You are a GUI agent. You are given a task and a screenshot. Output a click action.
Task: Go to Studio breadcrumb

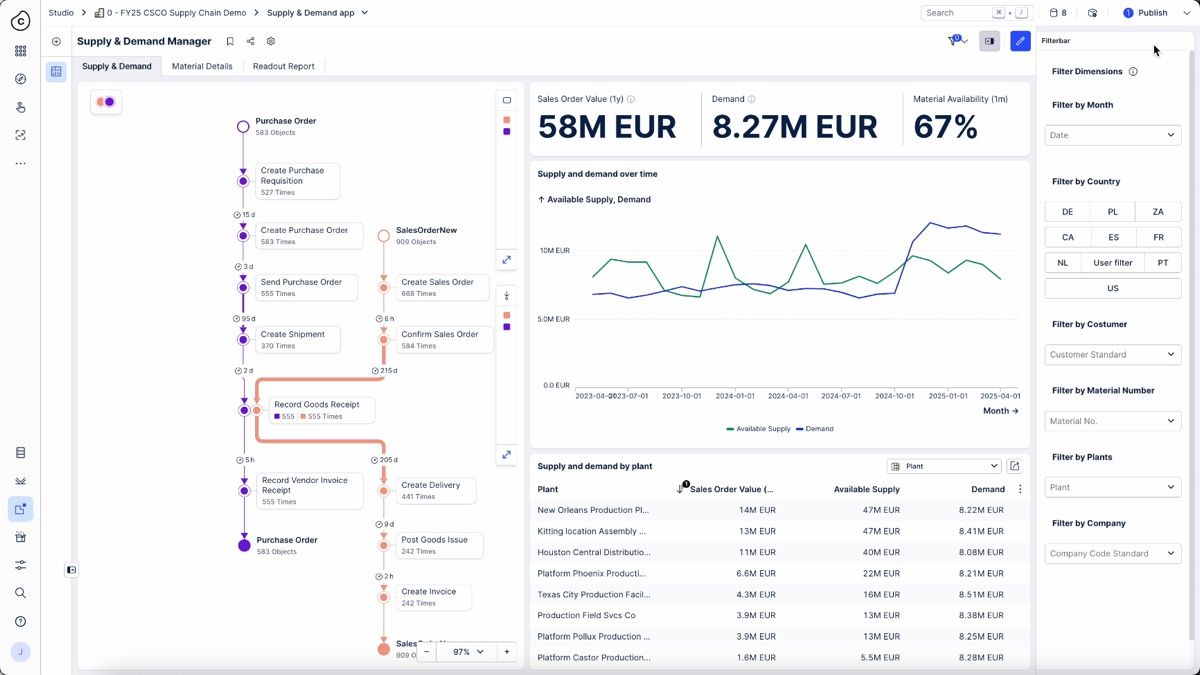(x=61, y=13)
